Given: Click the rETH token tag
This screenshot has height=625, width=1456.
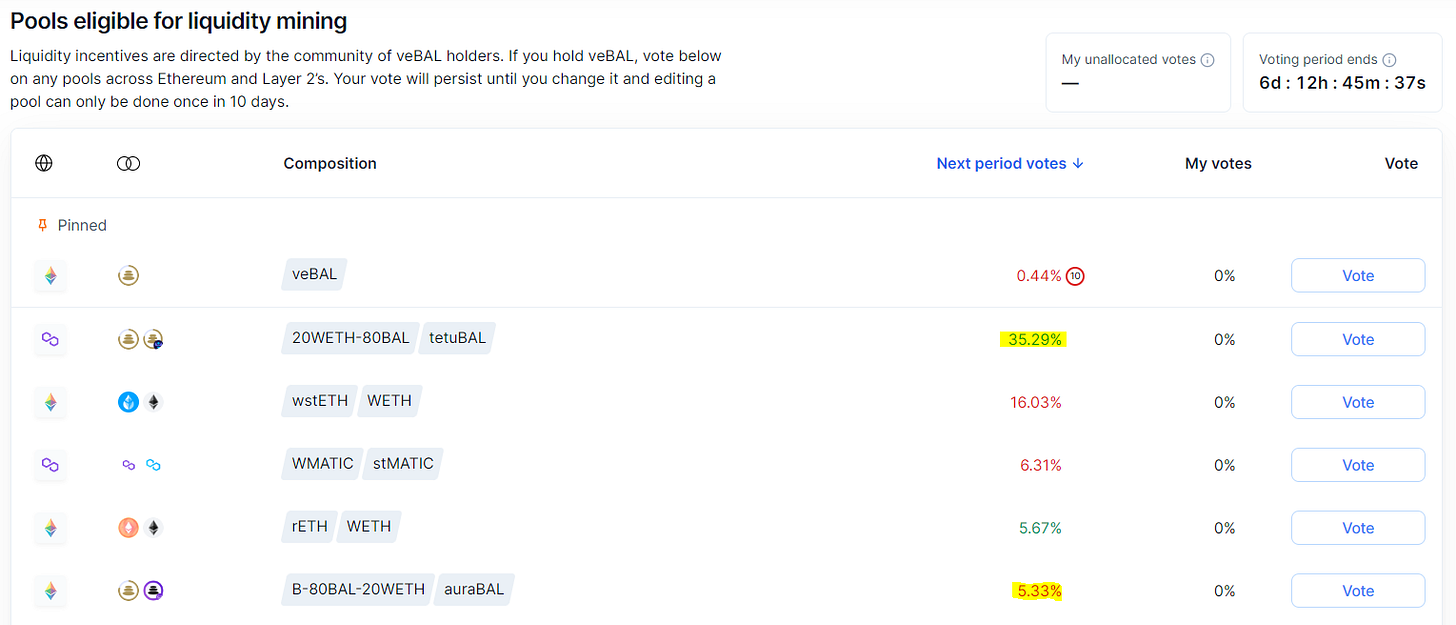Looking at the screenshot, I should [x=309, y=527].
